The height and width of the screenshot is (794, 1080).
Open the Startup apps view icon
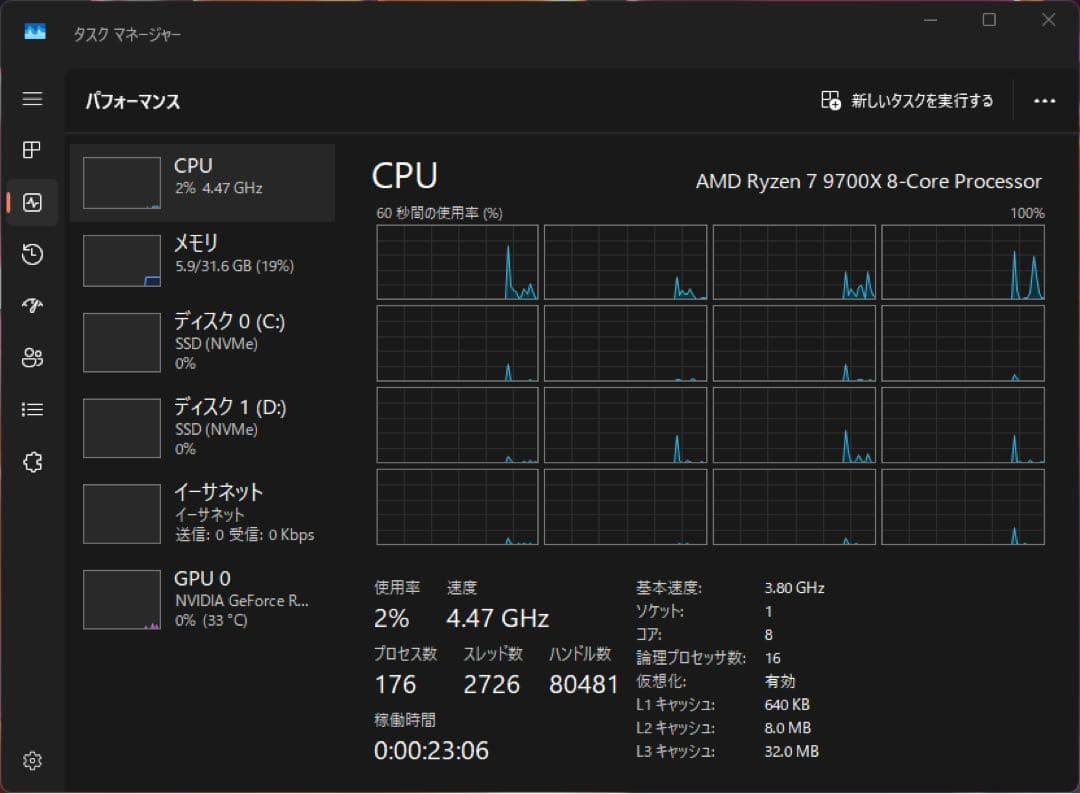pyautogui.click(x=32, y=306)
